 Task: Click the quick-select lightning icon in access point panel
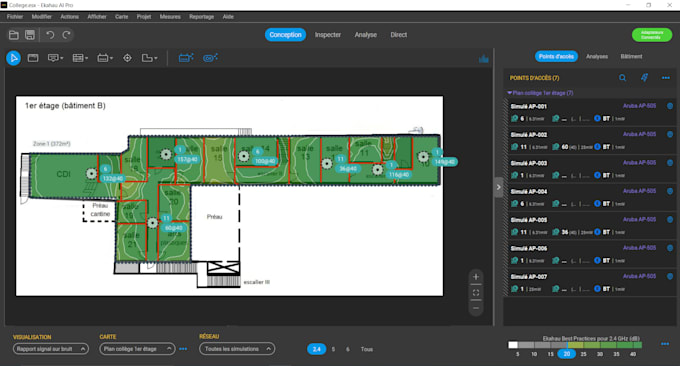644,78
